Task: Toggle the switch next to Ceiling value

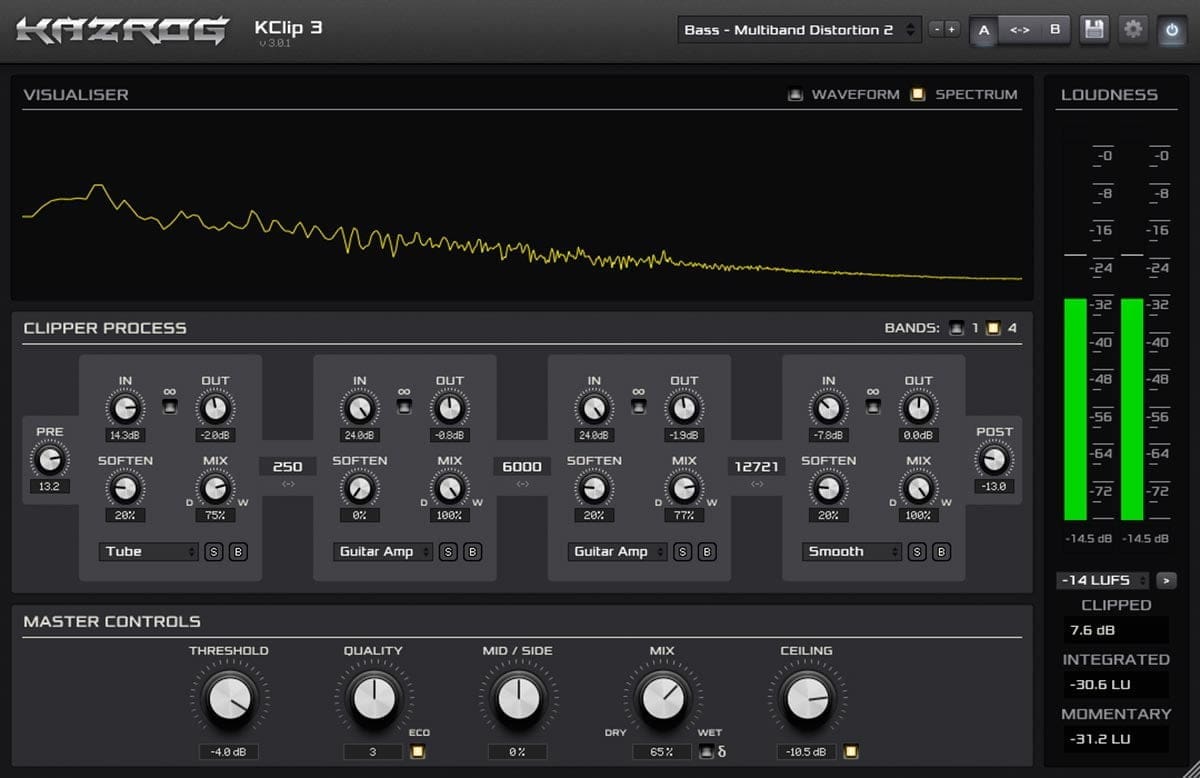Action: (851, 752)
